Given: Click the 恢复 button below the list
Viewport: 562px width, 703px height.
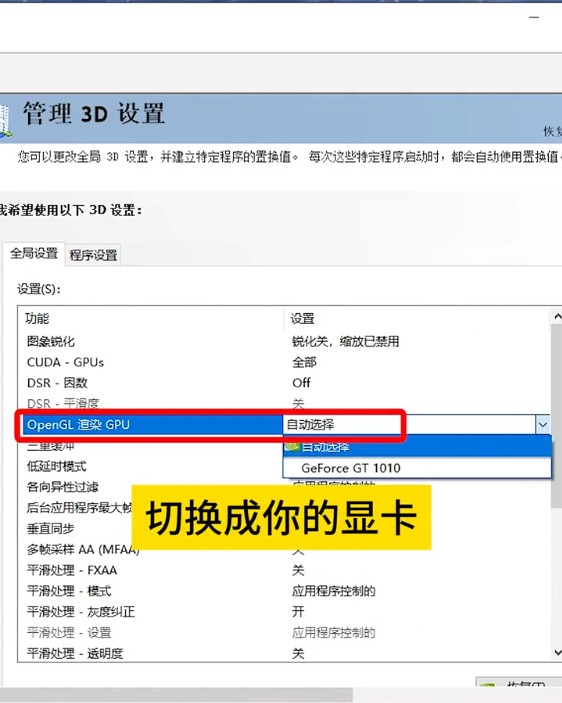Looking at the screenshot, I should point(518,682).
